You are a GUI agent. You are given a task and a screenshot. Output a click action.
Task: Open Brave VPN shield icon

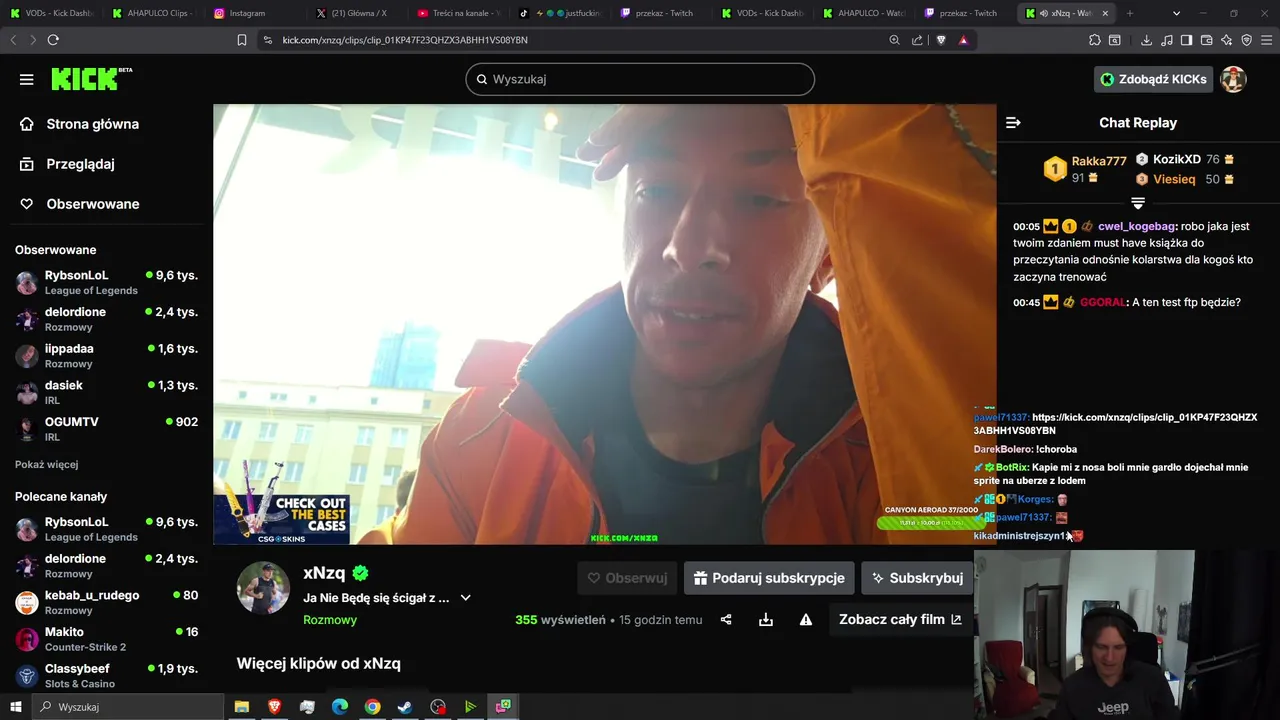point(1247,40)
